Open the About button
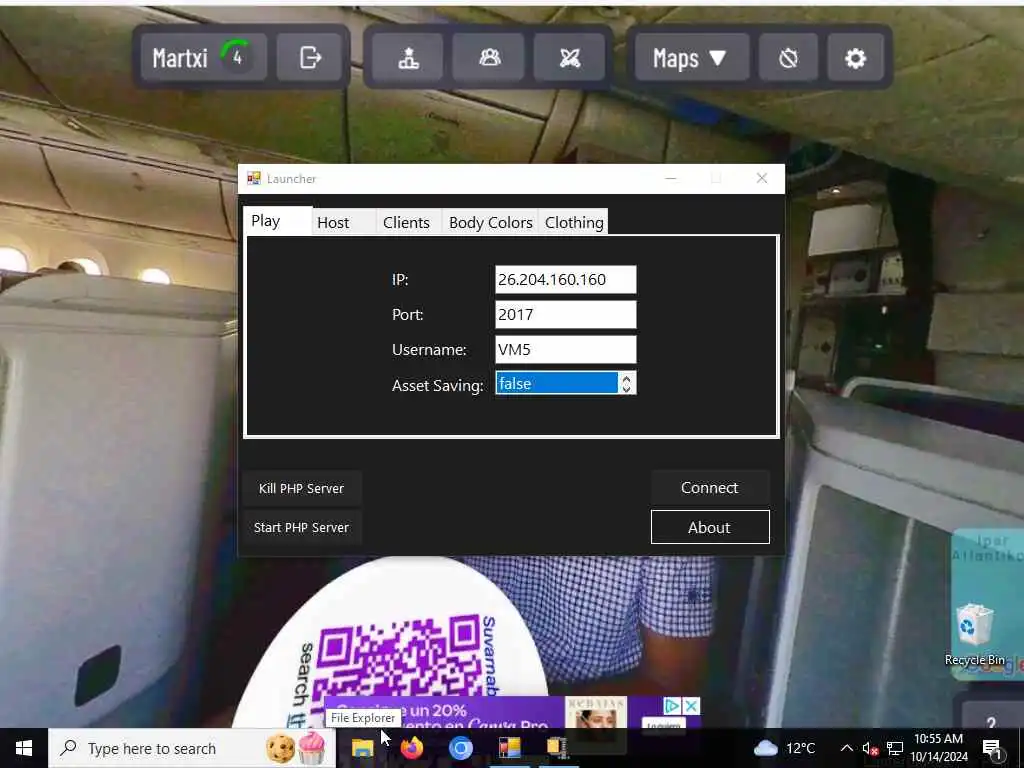This screenshot has height=768, width=1024. tap(710, 527)
